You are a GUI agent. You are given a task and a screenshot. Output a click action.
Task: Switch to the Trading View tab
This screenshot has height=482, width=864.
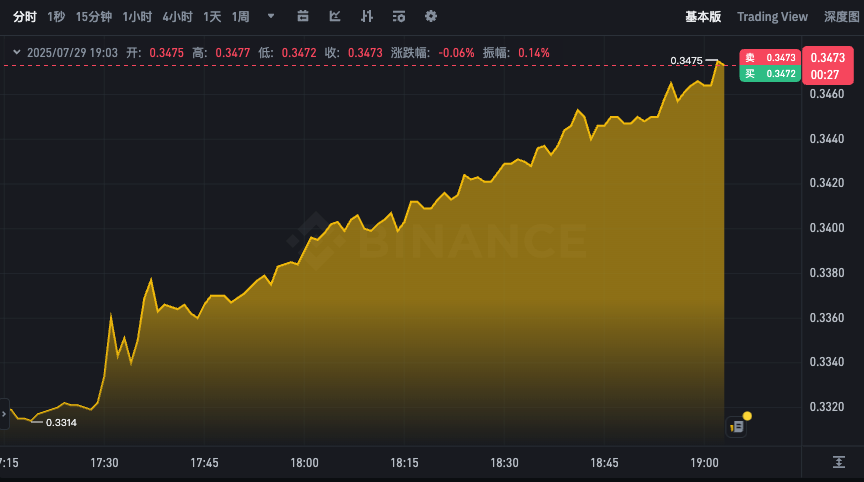[x=772, y=16]
